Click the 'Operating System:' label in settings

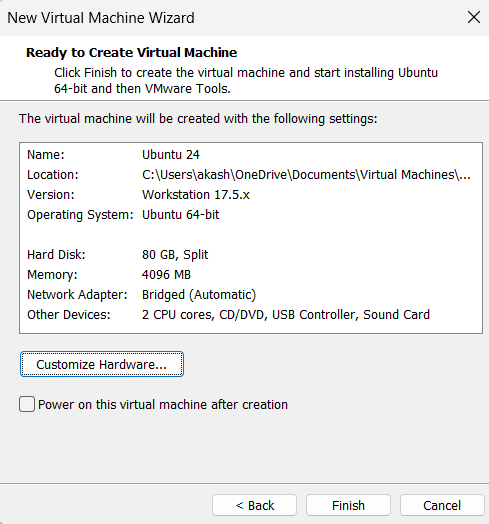point(80,215)
